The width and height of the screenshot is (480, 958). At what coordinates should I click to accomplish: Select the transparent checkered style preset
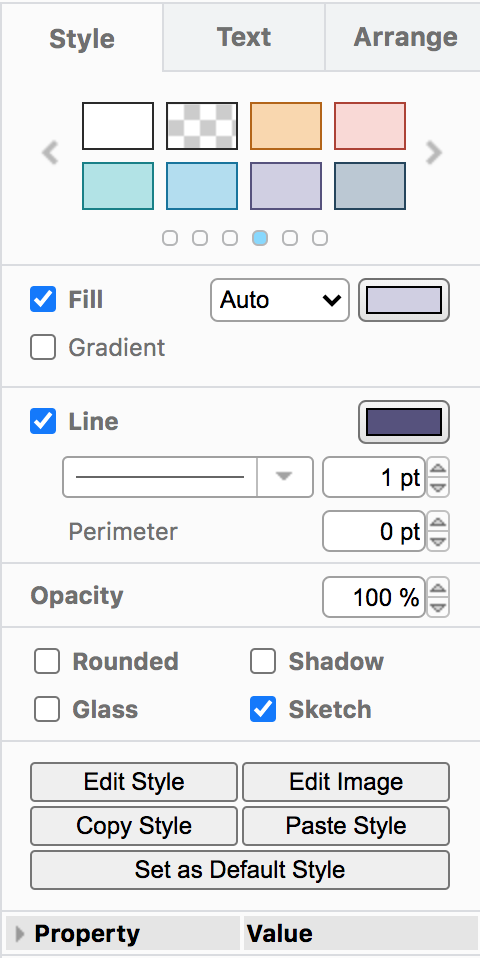pos(202,126)
